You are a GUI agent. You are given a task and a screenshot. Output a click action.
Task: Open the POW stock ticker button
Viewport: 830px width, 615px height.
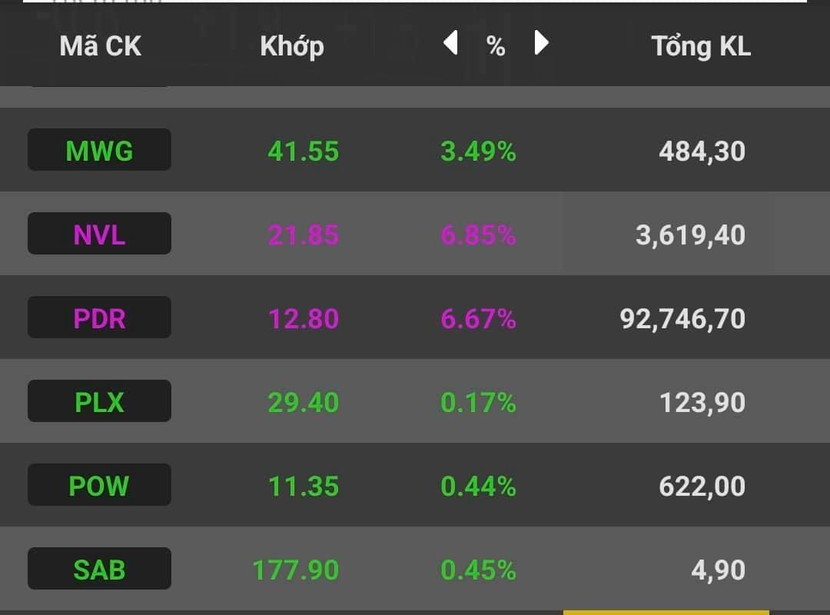click(99, 486)
